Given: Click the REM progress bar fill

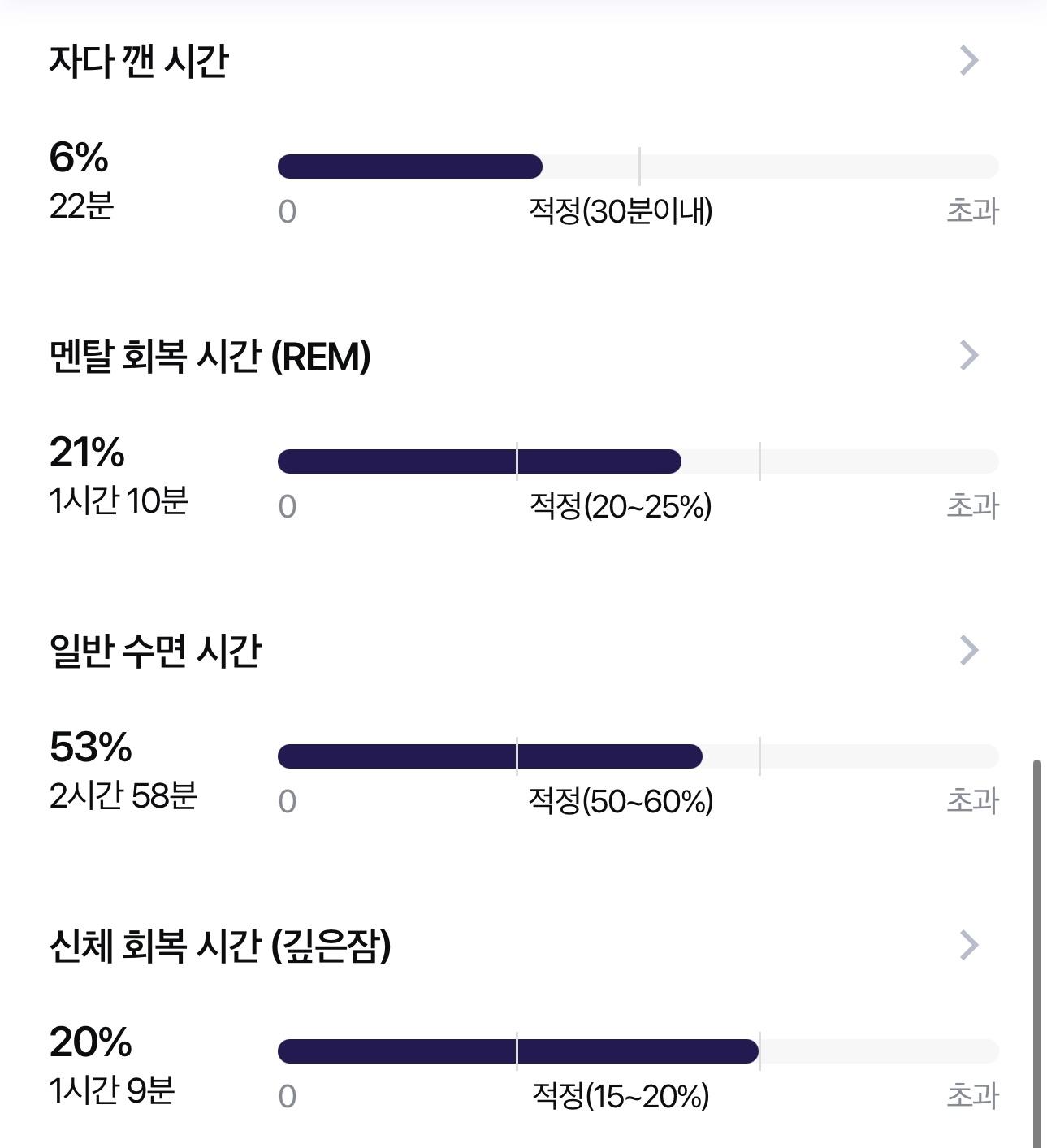Looking at the screenshot, I should (x=479, y=461).
